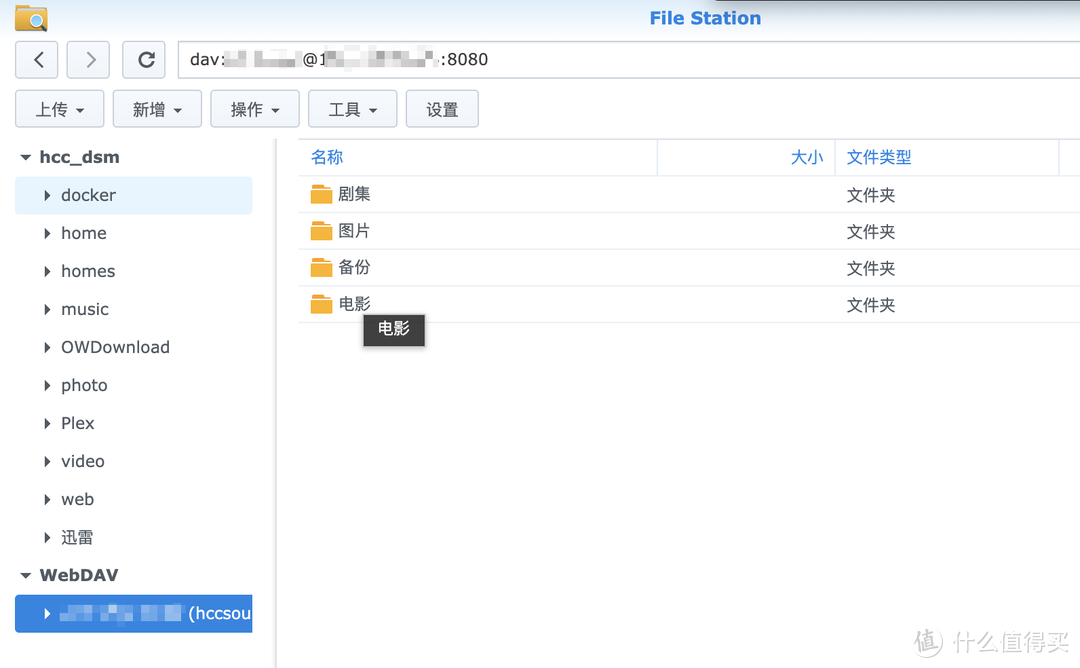Screen dimensions: 1080x668
Task: Select music in the sidebar tree
Action: pos(85,309)
